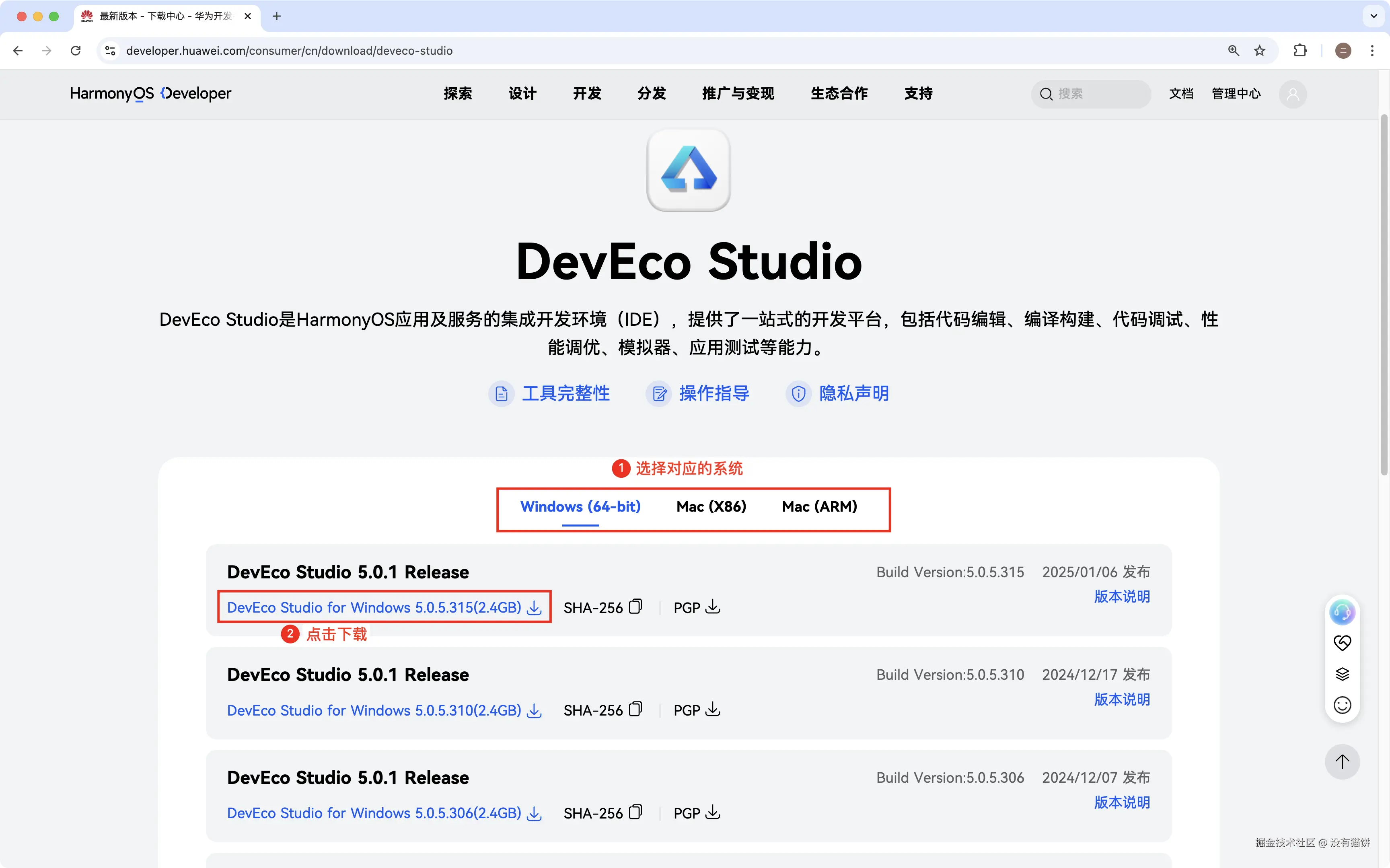This screenshot has height=868, width=1390.
Task: Open 版本说明 for the 2024/12/17 release
Action: [1121, 699]
